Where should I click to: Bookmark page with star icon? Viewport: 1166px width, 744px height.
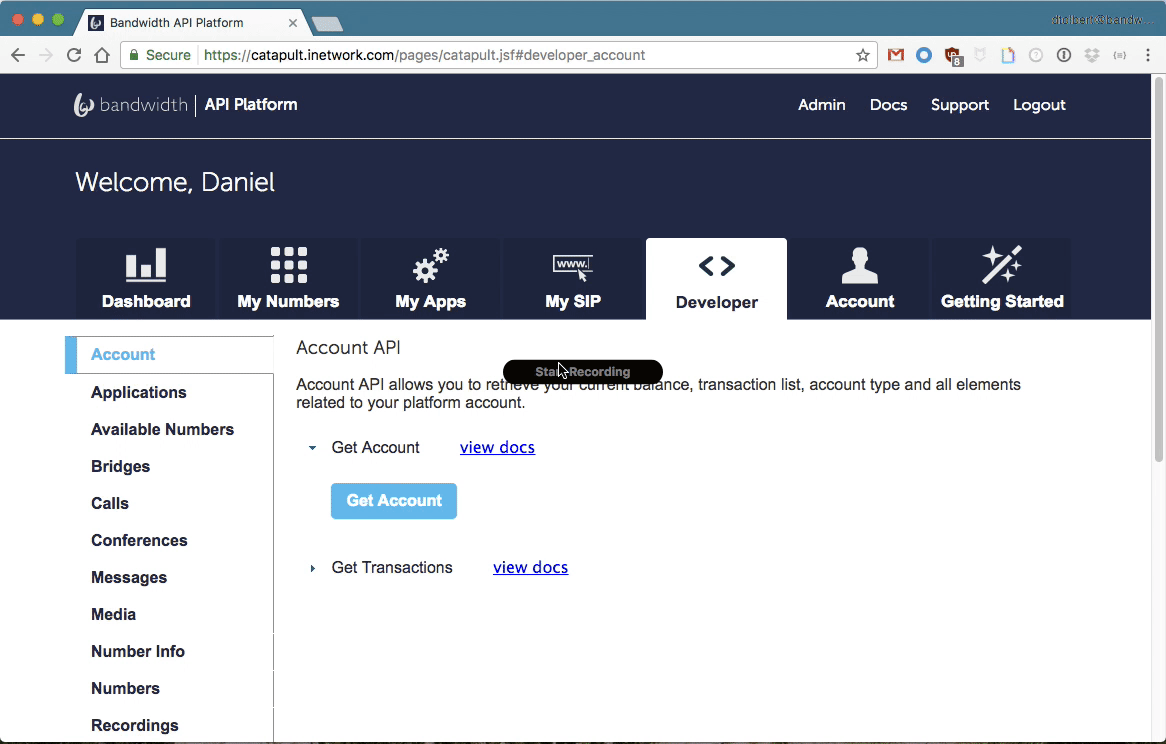coord(863,55)
